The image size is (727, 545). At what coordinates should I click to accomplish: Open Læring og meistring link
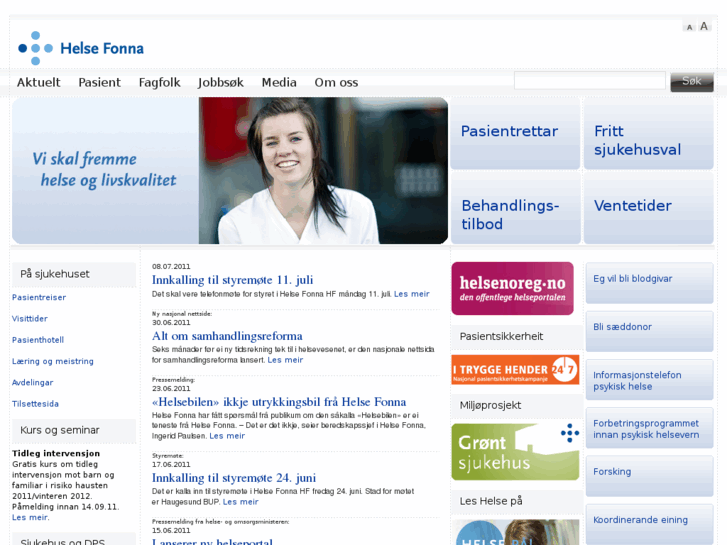pos(53,361)
